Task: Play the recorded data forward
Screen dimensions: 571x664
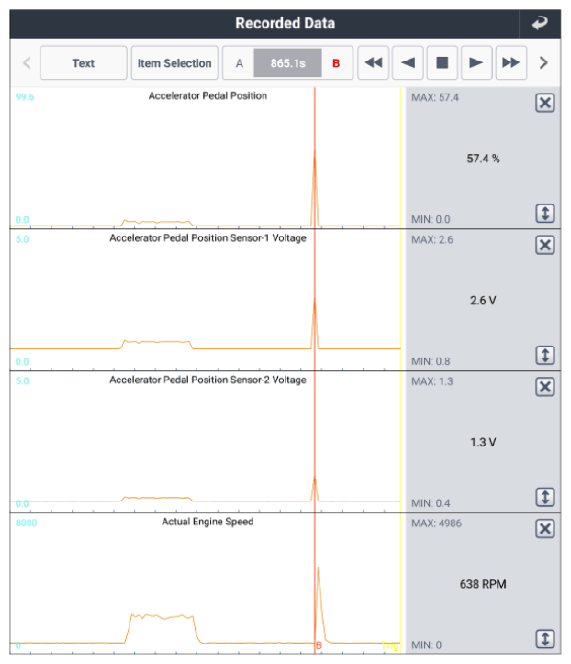Action: point(477,63)
